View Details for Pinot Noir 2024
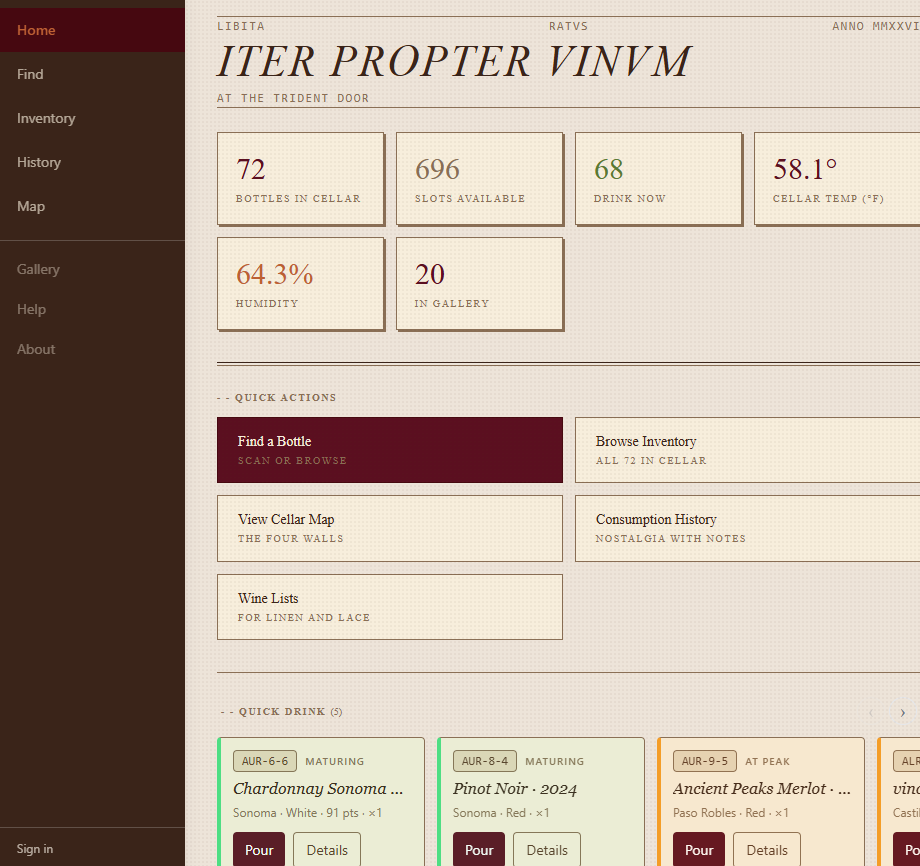The height and width of the screenshot is (866, 920). [547, 849]
